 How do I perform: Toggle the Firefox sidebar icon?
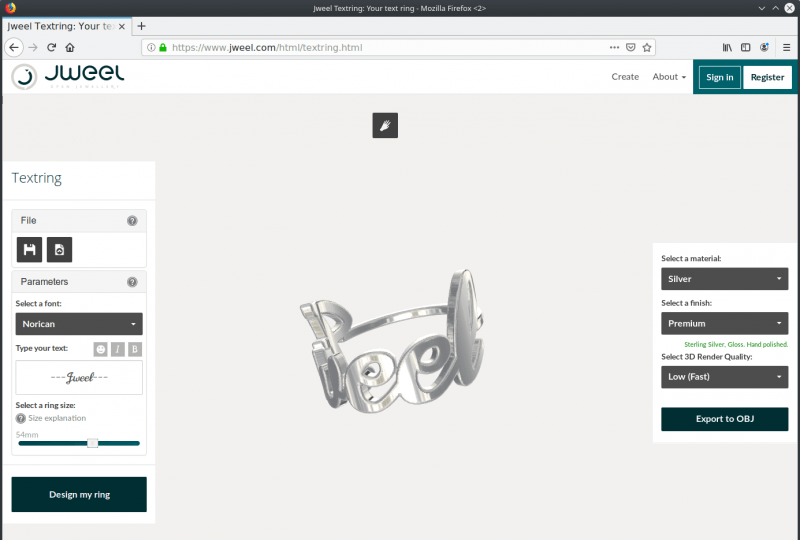pyautogui.click(x=745, y=47)
